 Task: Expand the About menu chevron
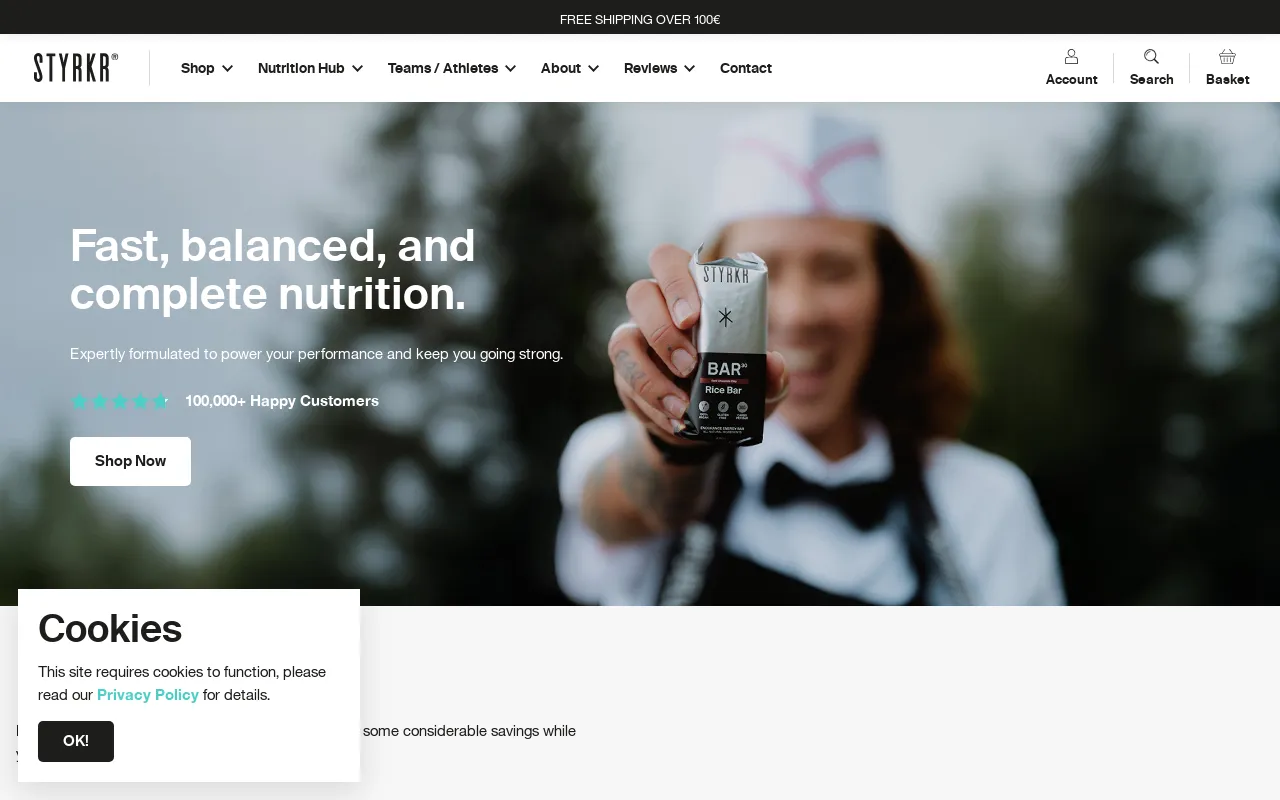593,68
